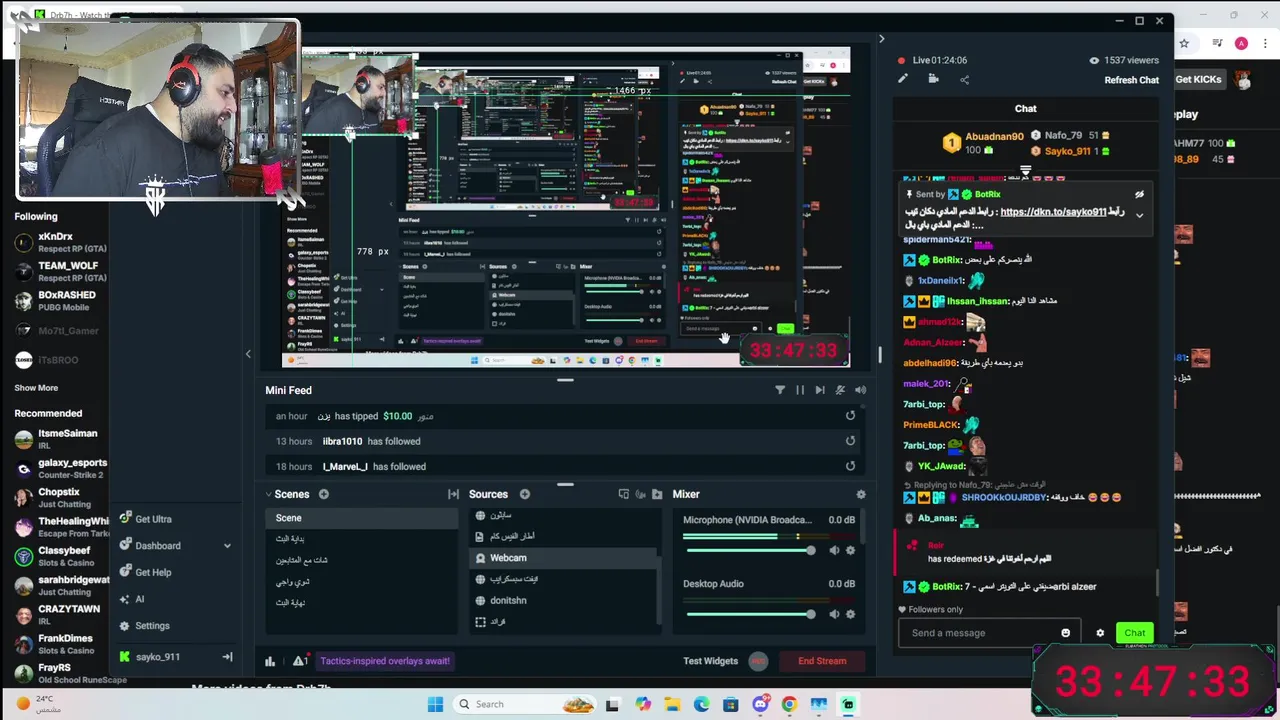1280x720 pixels.
Task: Replay the I_MarveL_I follow alert
Action: pos(850,466)
